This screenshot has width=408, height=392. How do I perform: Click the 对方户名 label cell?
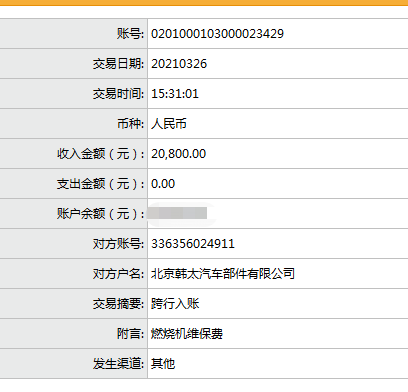click(x=73, y=274)
